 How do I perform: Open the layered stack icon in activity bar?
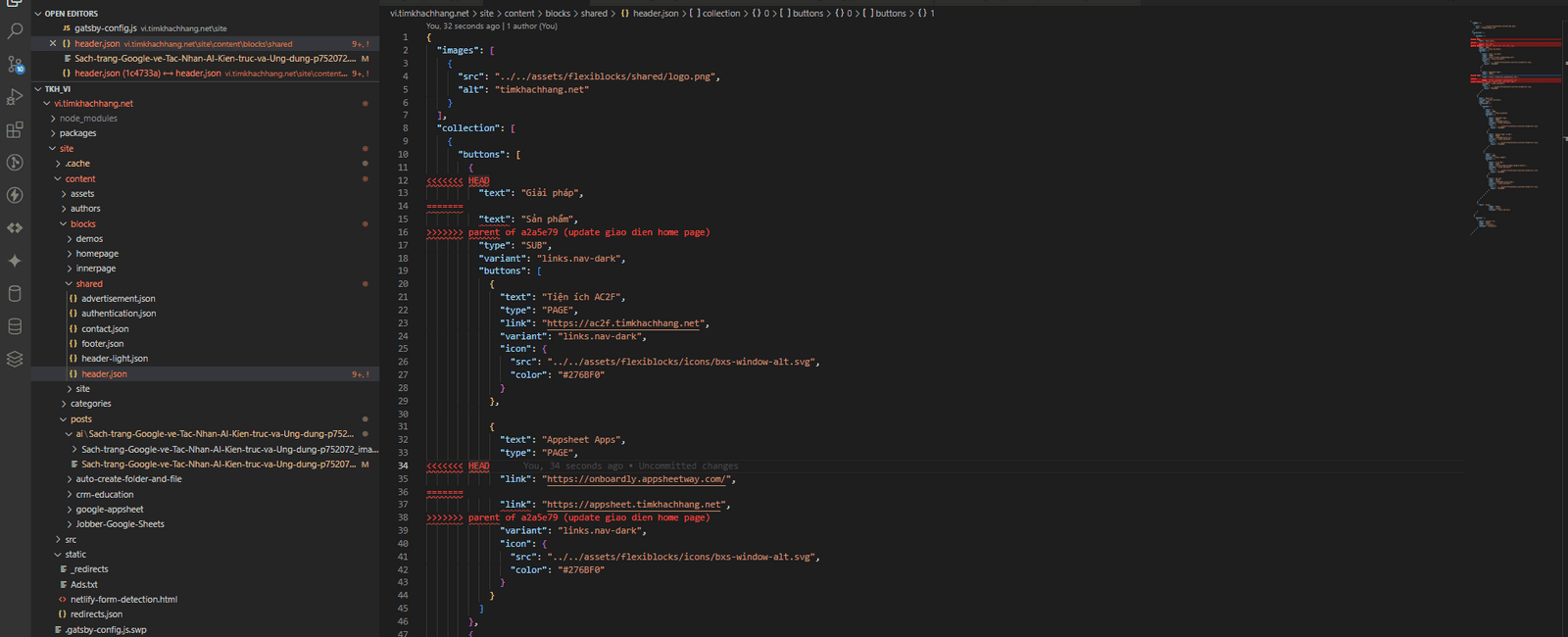15,359
